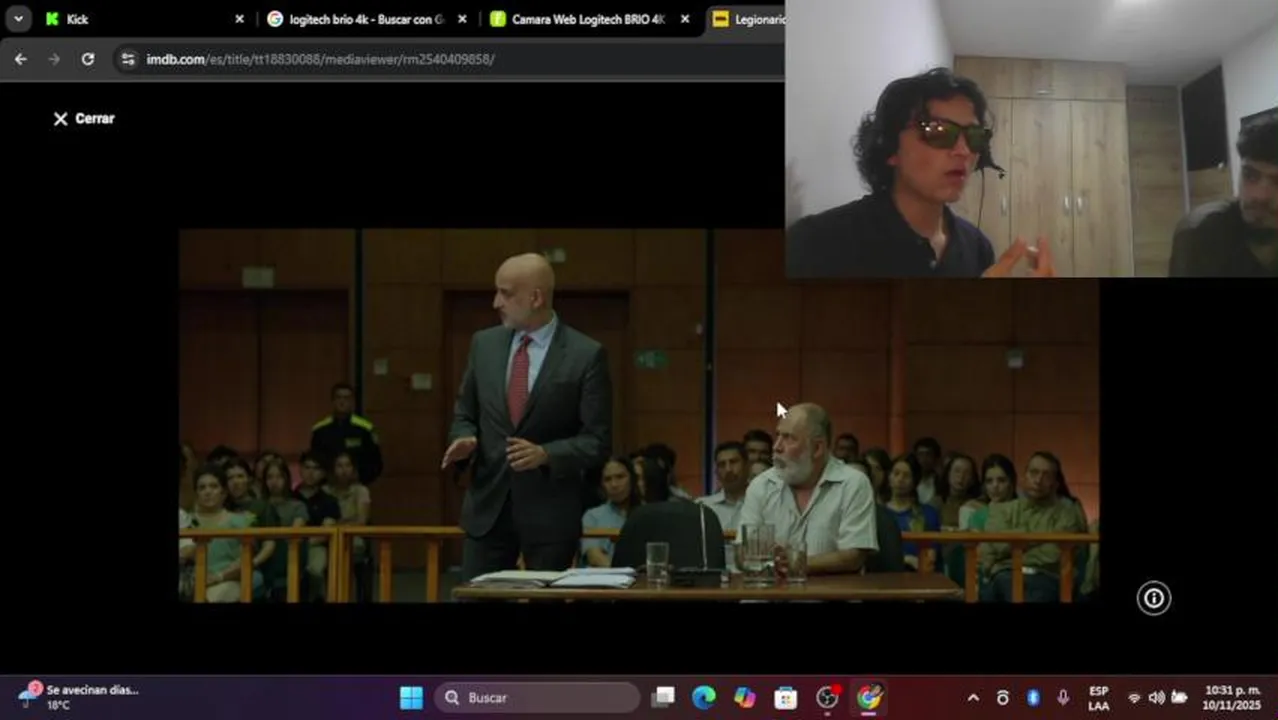Click the circular tray icon next to the chevron
The image size is (1278, 720).
click(1003, 698)
